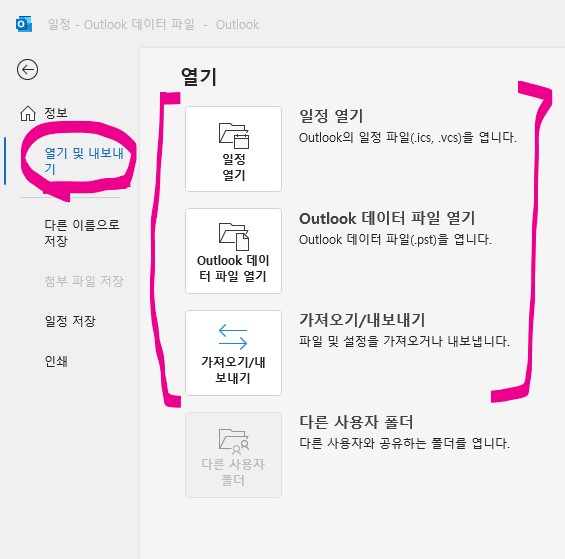This screenshot has height=559, width=565.
Task: Click the 열기 page title
Action: point(199,77)
